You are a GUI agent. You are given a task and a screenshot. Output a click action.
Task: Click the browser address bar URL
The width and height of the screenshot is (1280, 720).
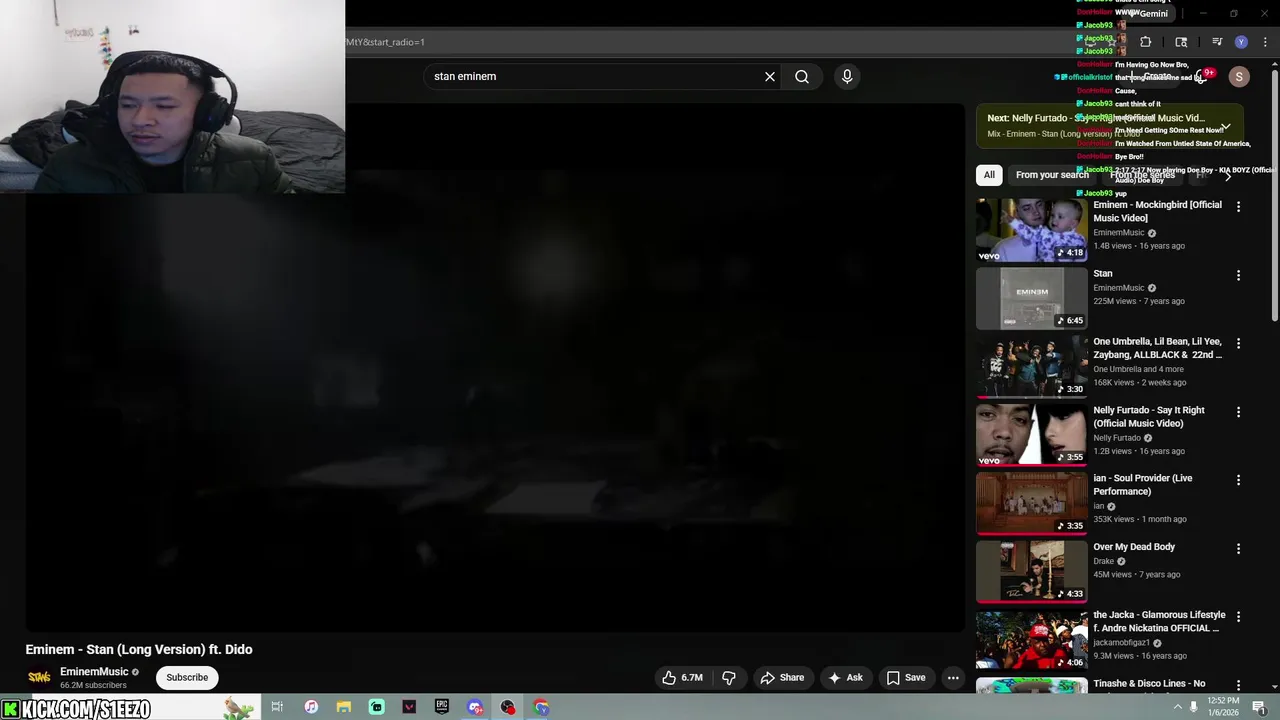pos(386,42)
